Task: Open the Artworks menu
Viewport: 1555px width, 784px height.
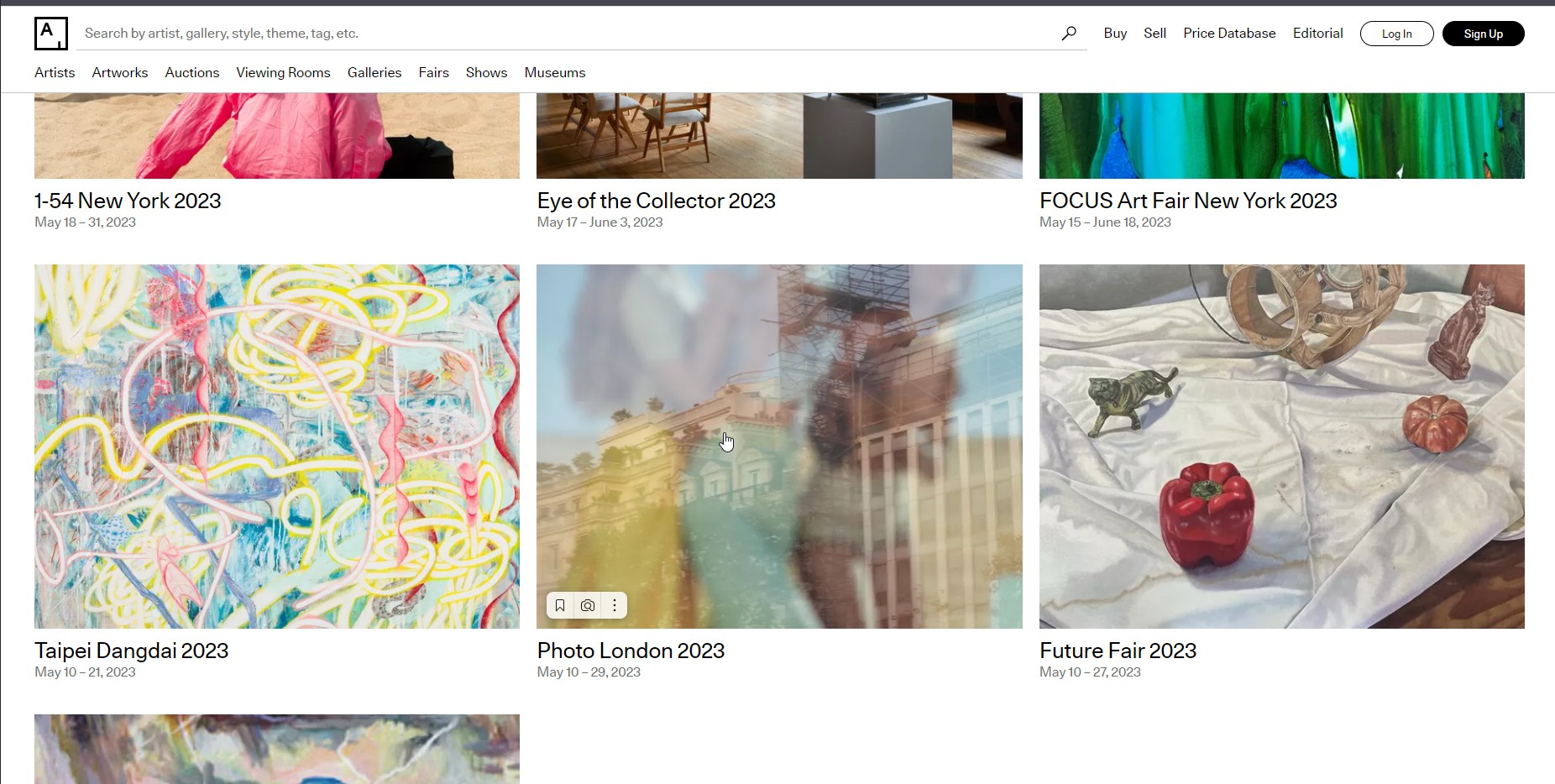Action: [x=120, y=73]
